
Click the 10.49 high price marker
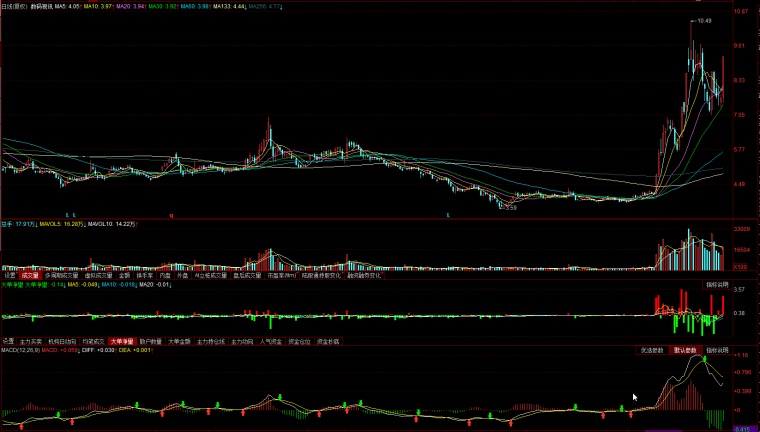[704, 21]
